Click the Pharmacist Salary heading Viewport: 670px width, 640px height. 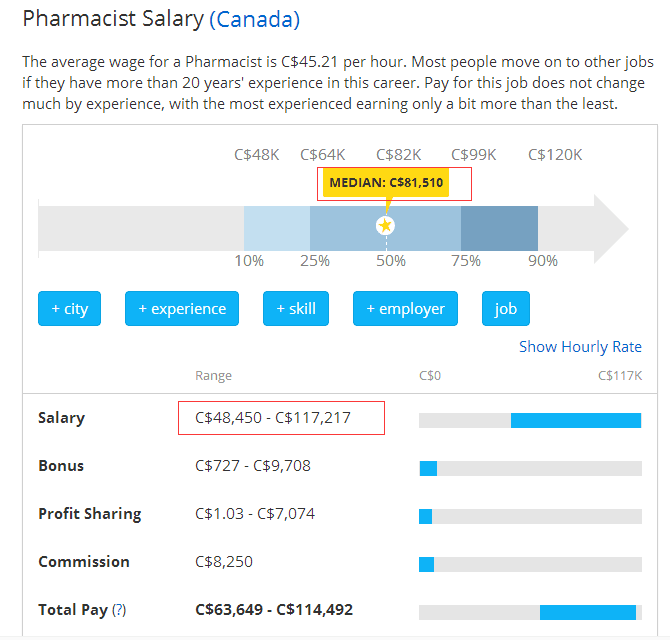(x=113, y=19)
